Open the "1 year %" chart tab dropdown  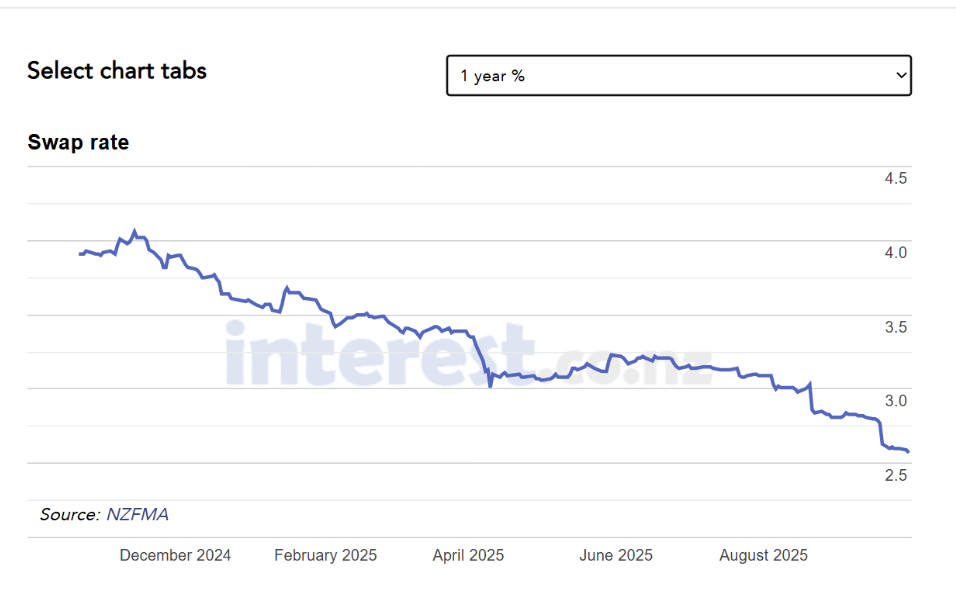click(678, 75)
